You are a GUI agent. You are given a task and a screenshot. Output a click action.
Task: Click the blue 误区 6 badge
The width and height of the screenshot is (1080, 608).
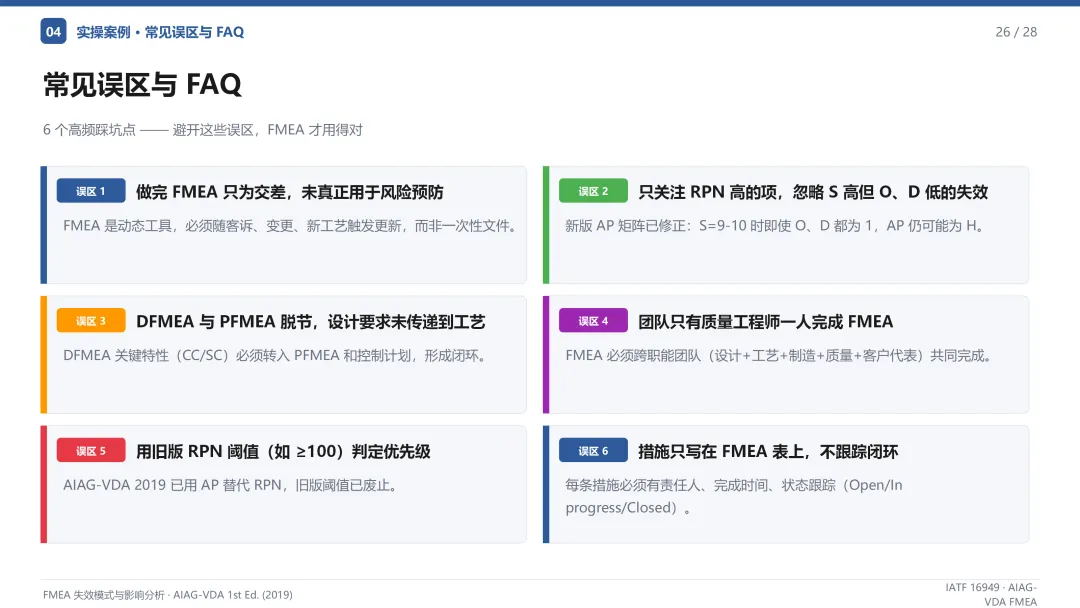point(593,450)
